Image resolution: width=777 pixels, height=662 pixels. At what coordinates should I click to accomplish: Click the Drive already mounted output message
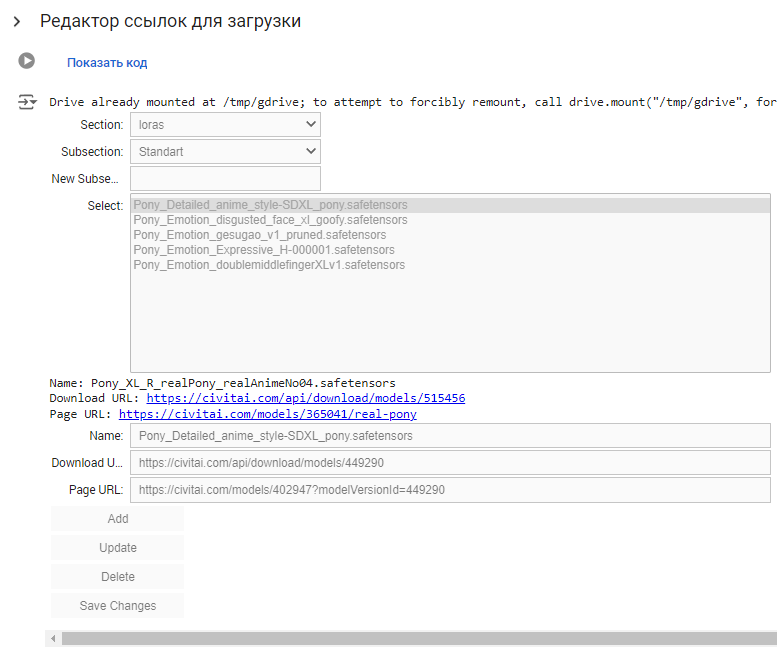tap(413, 102)
